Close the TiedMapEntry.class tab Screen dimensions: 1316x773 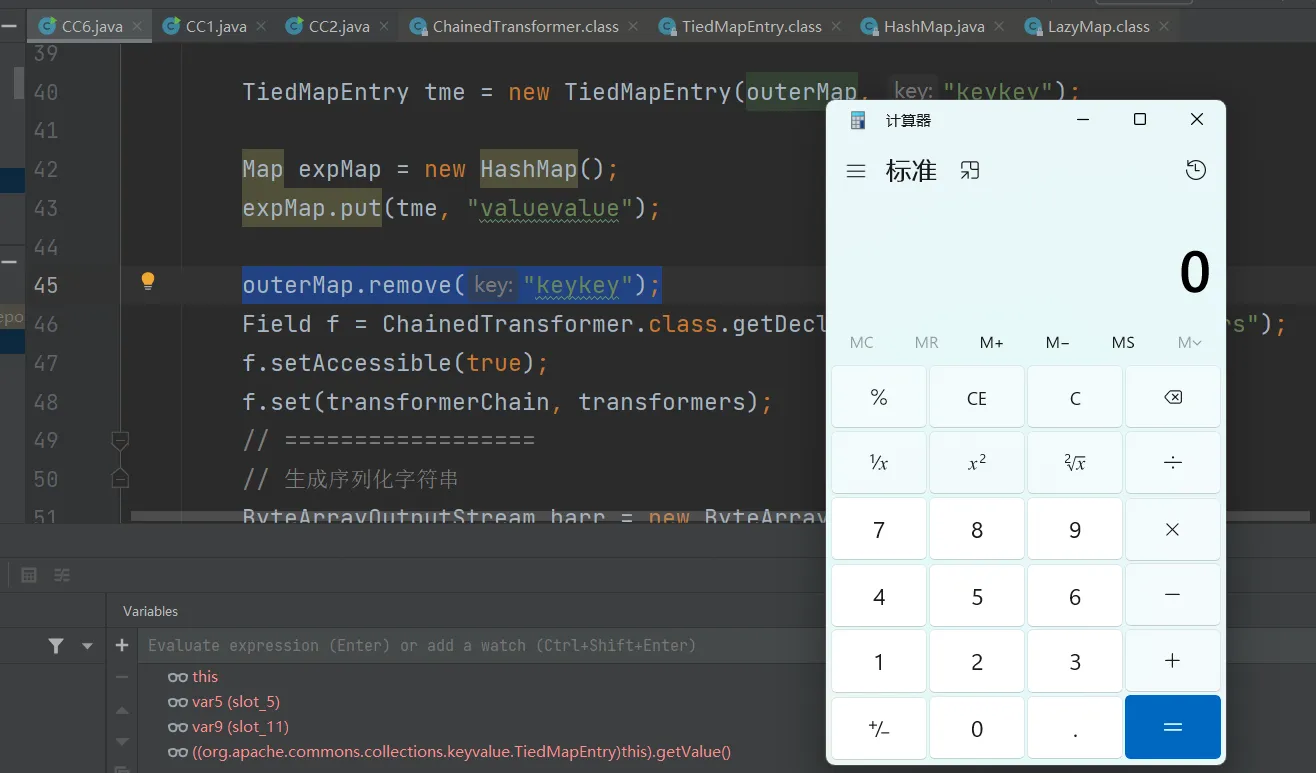click(x=835, y=27)
